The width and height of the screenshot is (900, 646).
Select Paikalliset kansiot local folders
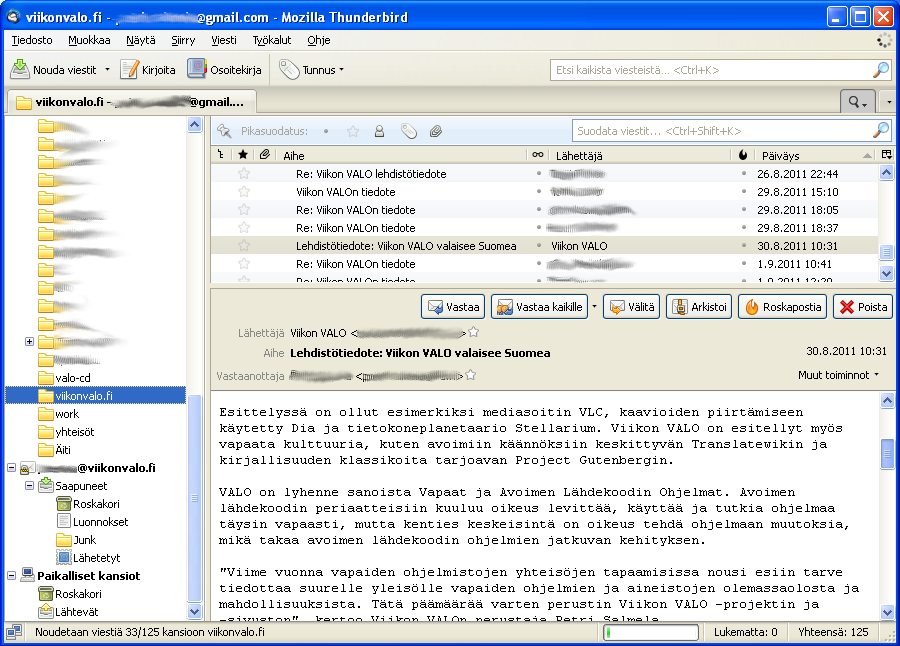[x=80, y=575]
